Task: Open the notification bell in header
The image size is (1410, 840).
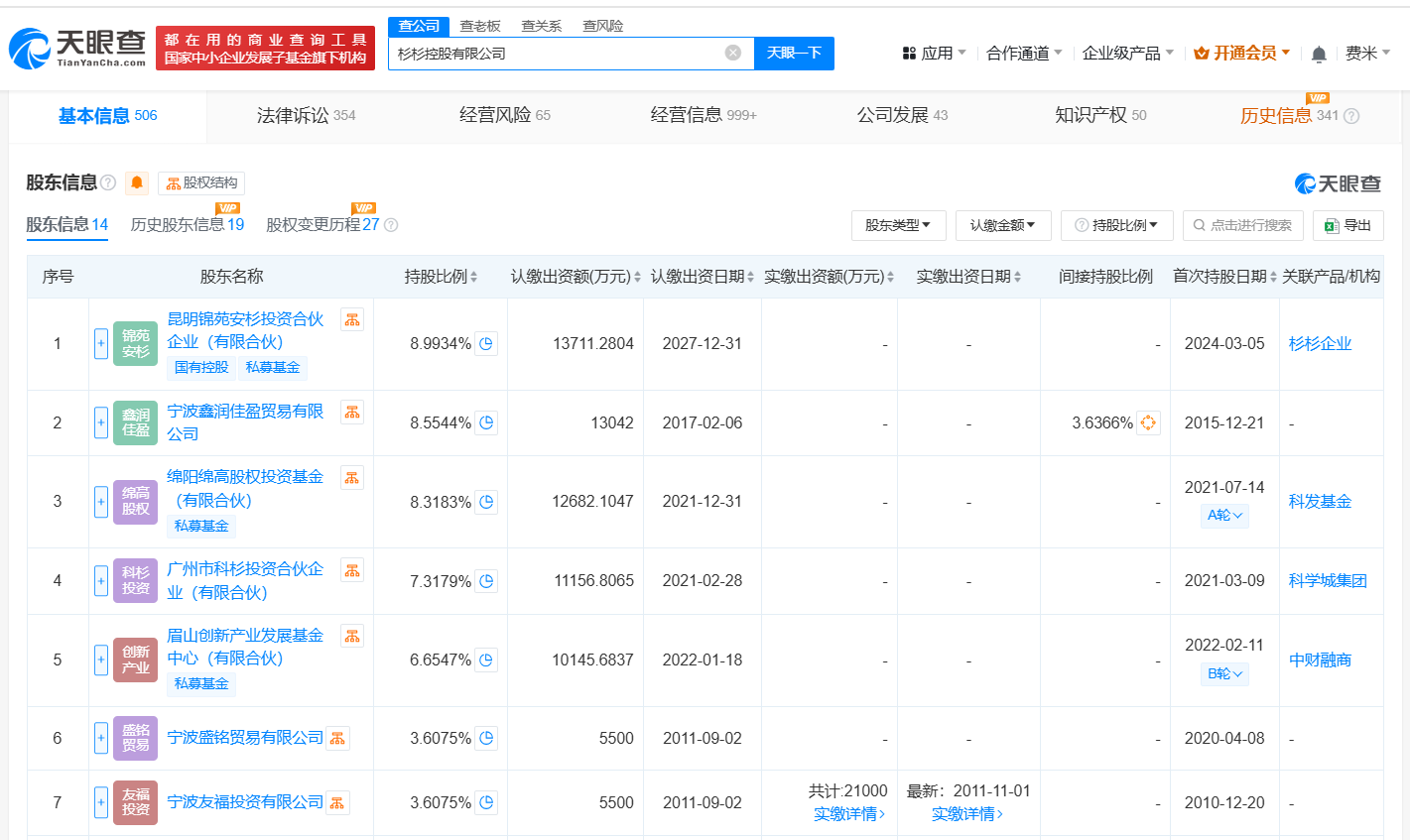Action: coord(1319,54)
